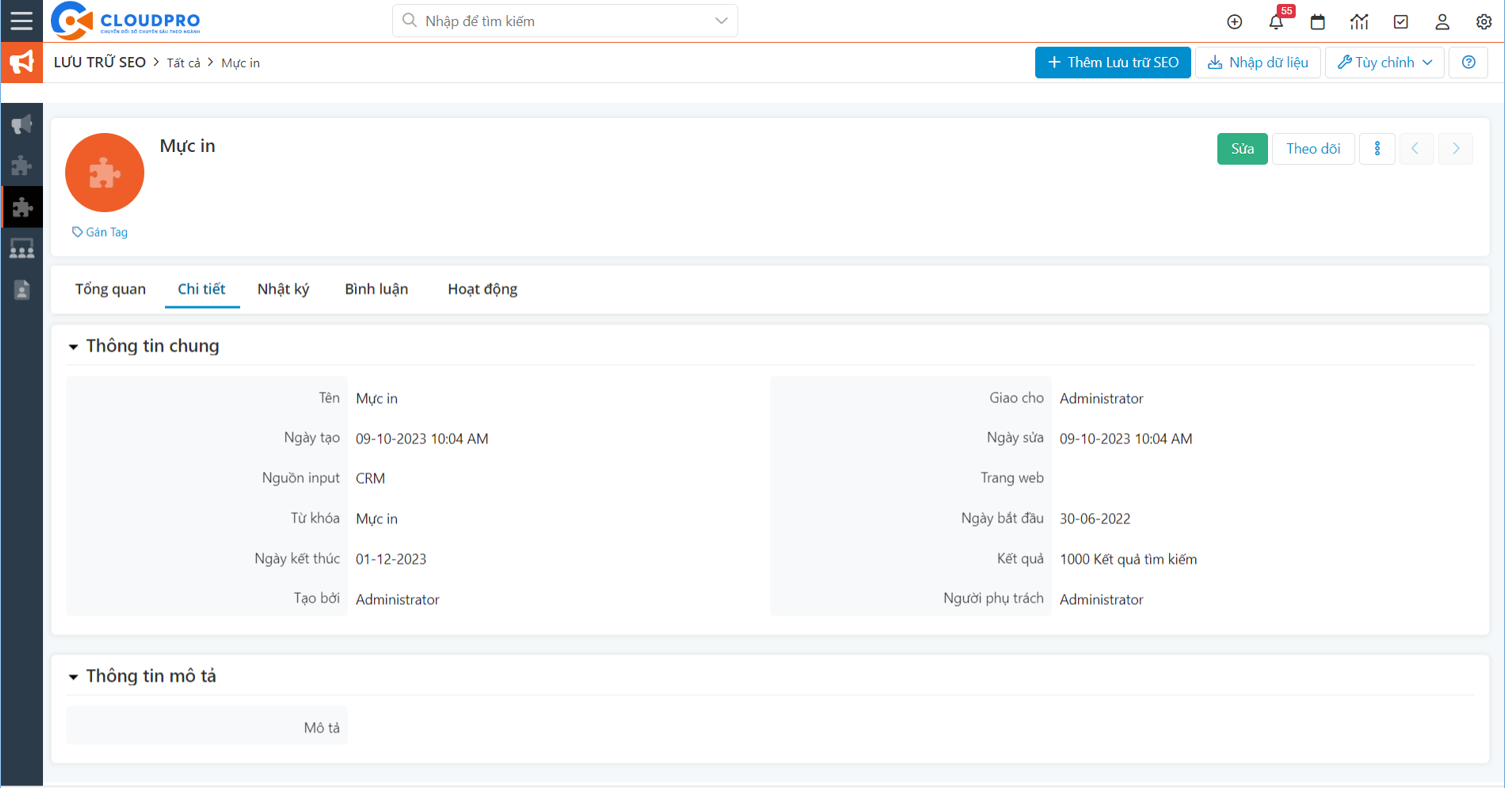This screenshot has width=1505, height=788.
Task: Click the Từ khóa value Mực in
Action: (377, 519)
